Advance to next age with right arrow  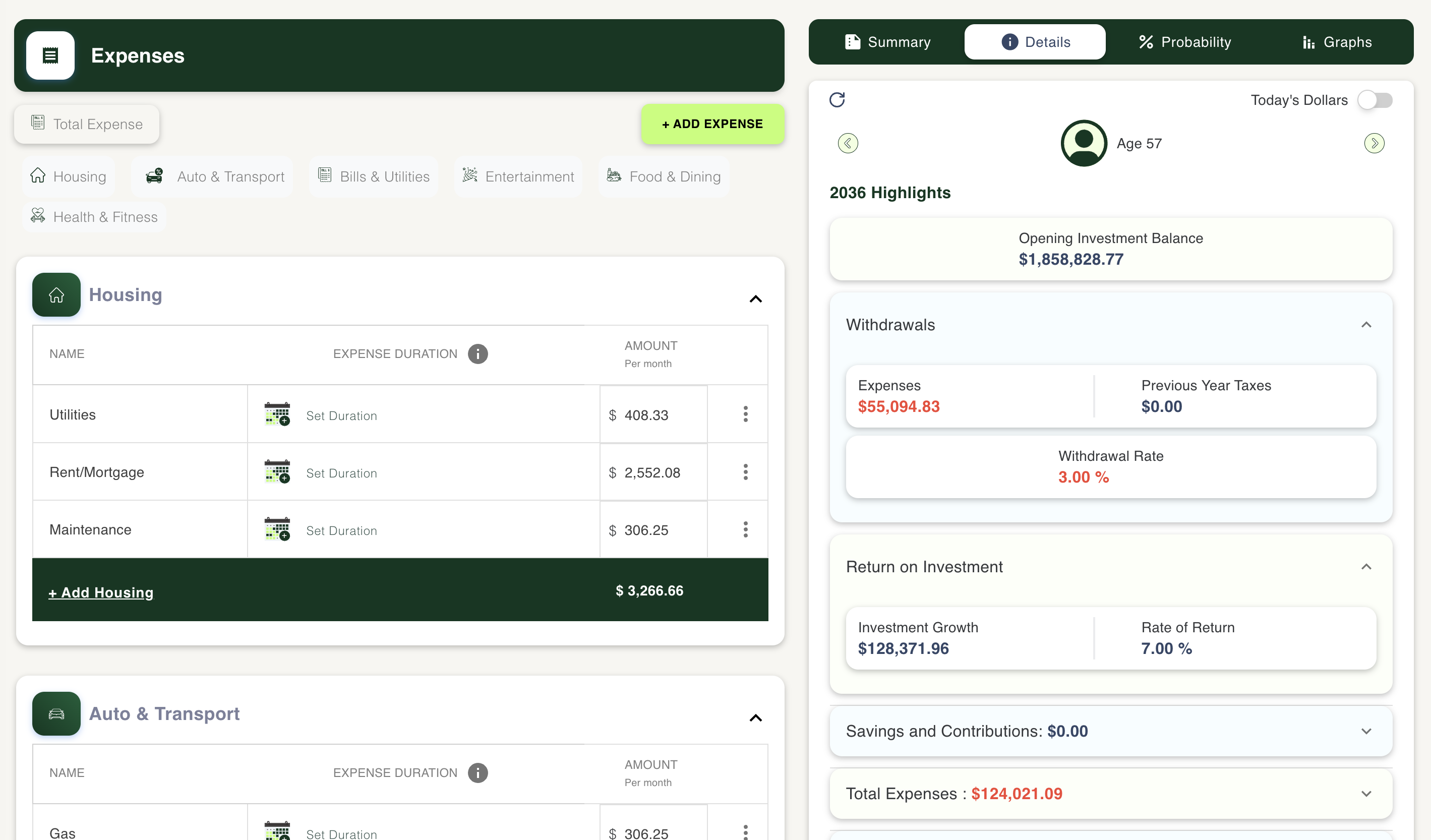pyautogui.click(x=1374, y=143)
